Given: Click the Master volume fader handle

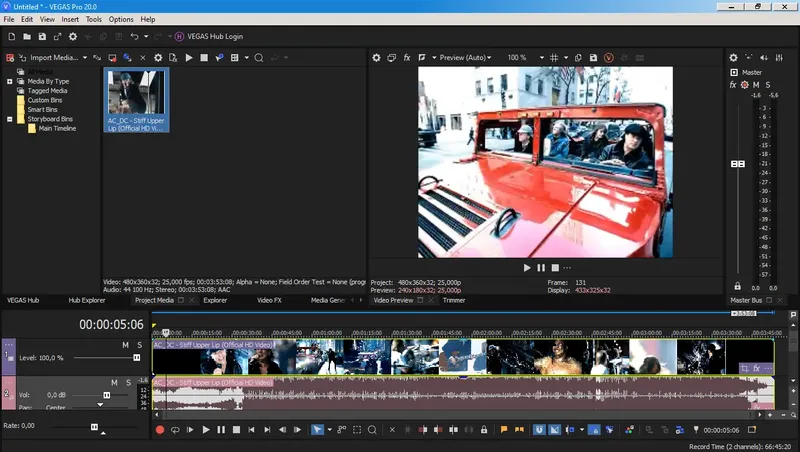Looking at the screenshot, I should pos(738,163).
